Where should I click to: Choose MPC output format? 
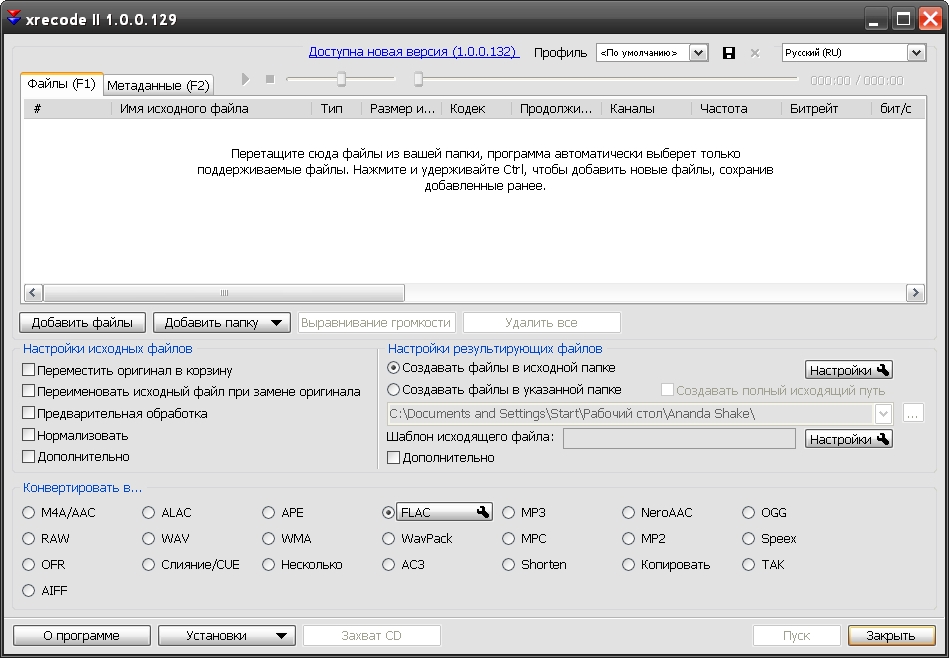(508, 538)
